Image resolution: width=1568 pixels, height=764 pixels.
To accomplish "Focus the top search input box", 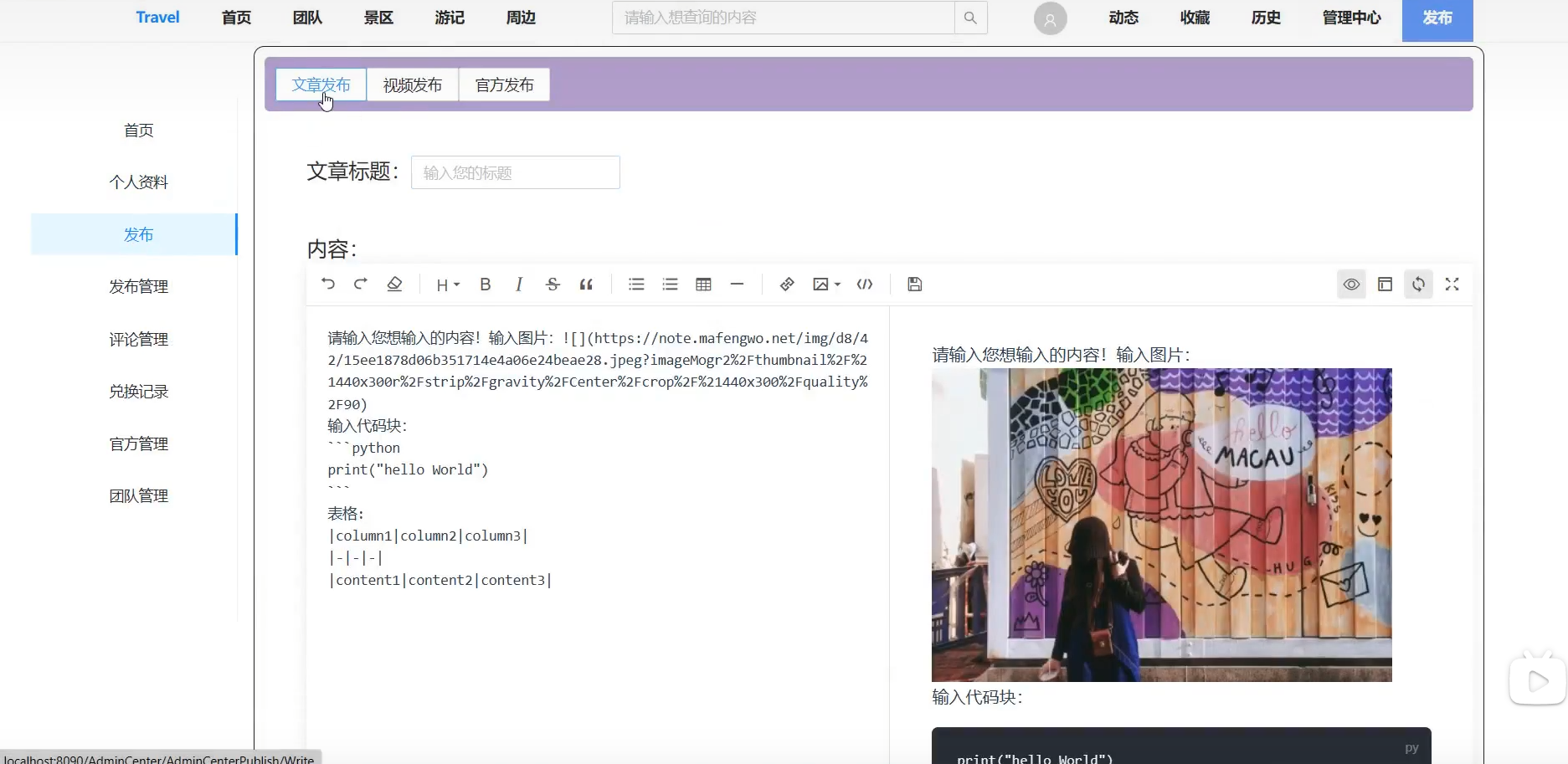I will click(784, 18).
